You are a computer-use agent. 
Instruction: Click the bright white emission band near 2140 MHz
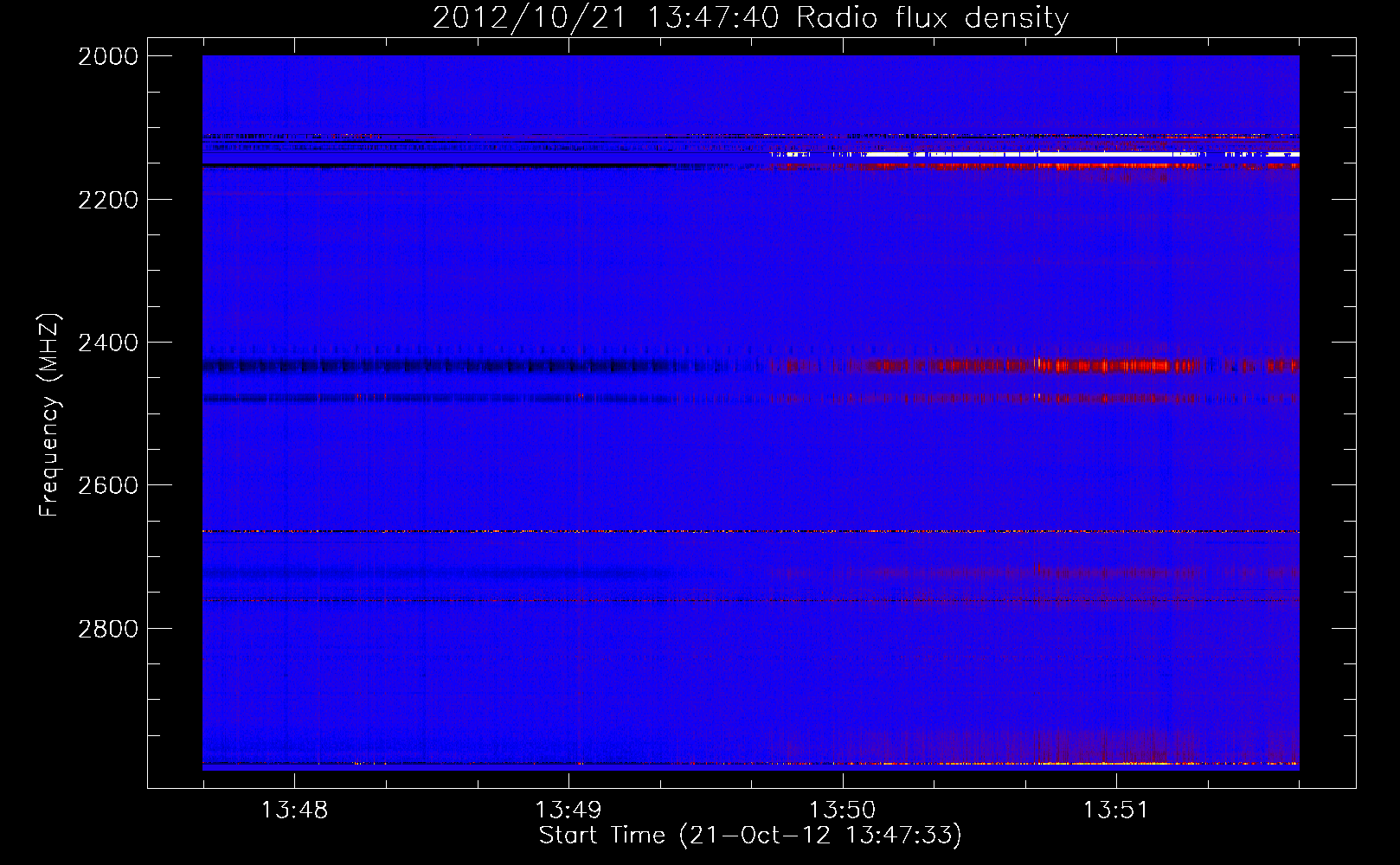point(1034,155)
